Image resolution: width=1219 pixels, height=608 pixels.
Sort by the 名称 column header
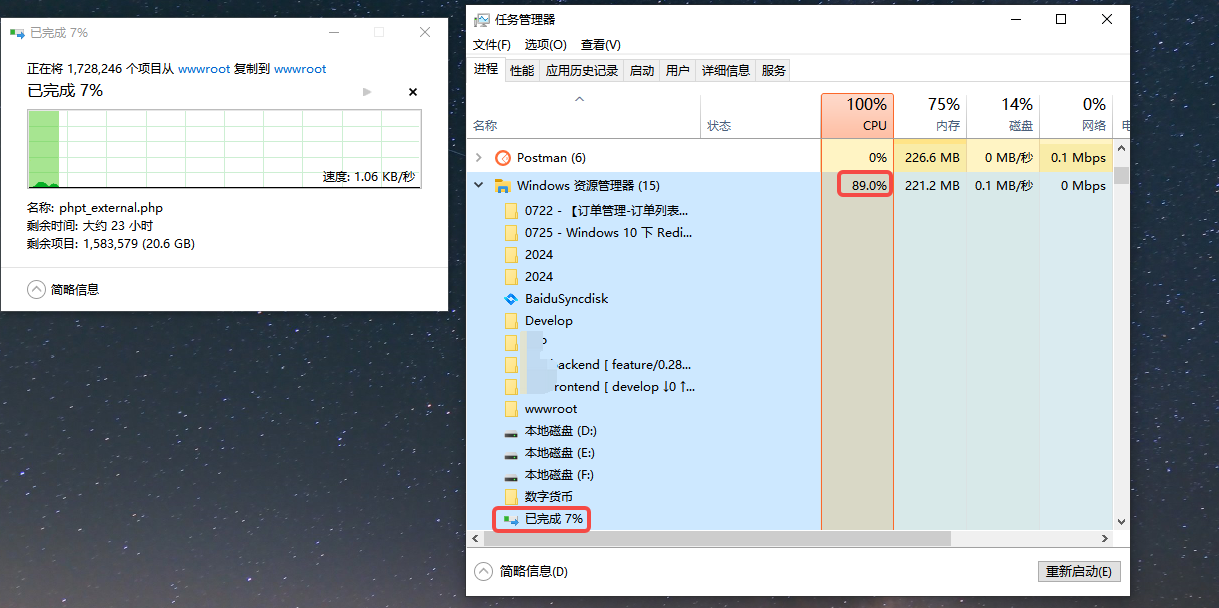pyautogui.click(x=584, y=116)
